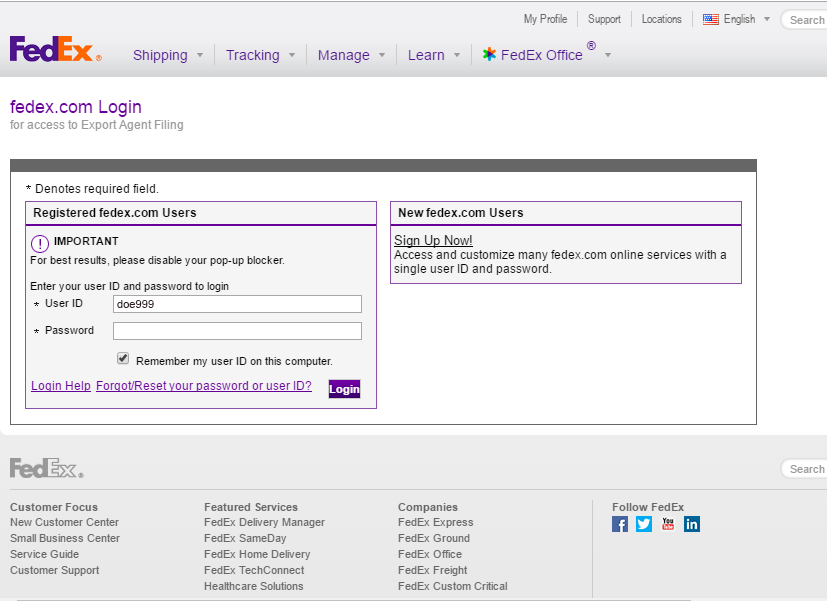Image resolution: width=827 pixels, height=601 pixels.
Task: Click the FedEx logo in header
Action: (55, 49)
